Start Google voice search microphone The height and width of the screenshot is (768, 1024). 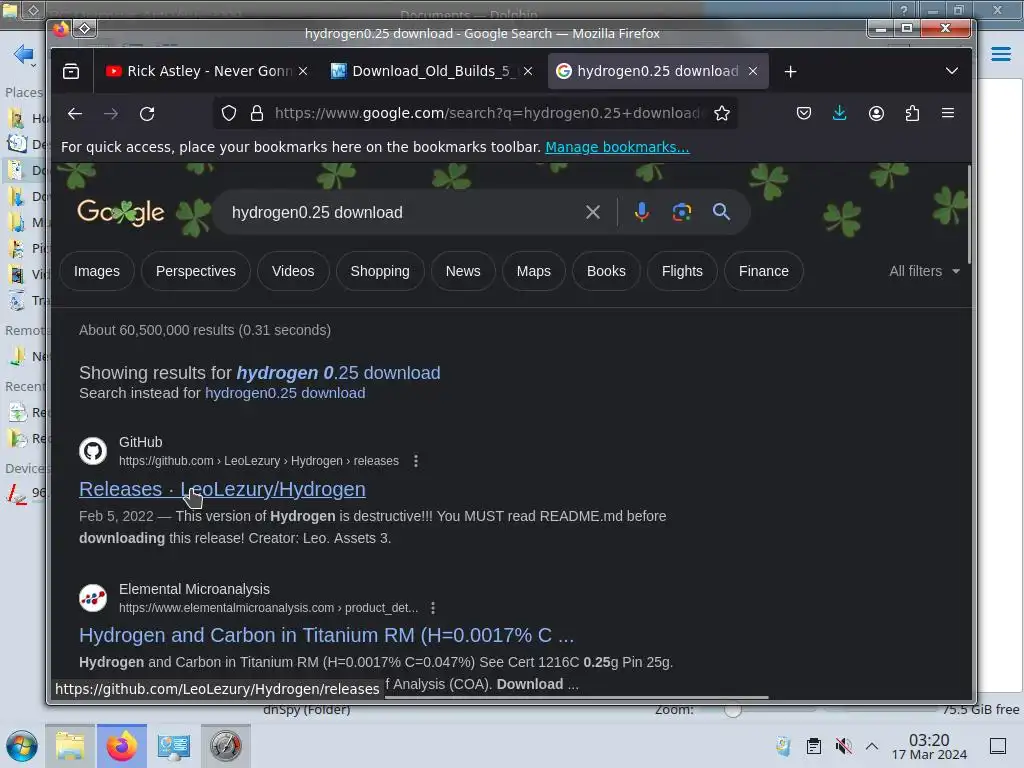click(x=642, y=212)
